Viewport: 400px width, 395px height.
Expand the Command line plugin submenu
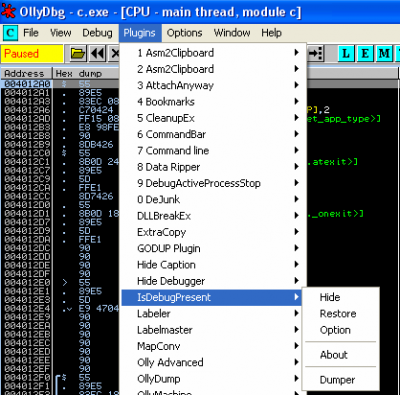click(x=213, y=151)
